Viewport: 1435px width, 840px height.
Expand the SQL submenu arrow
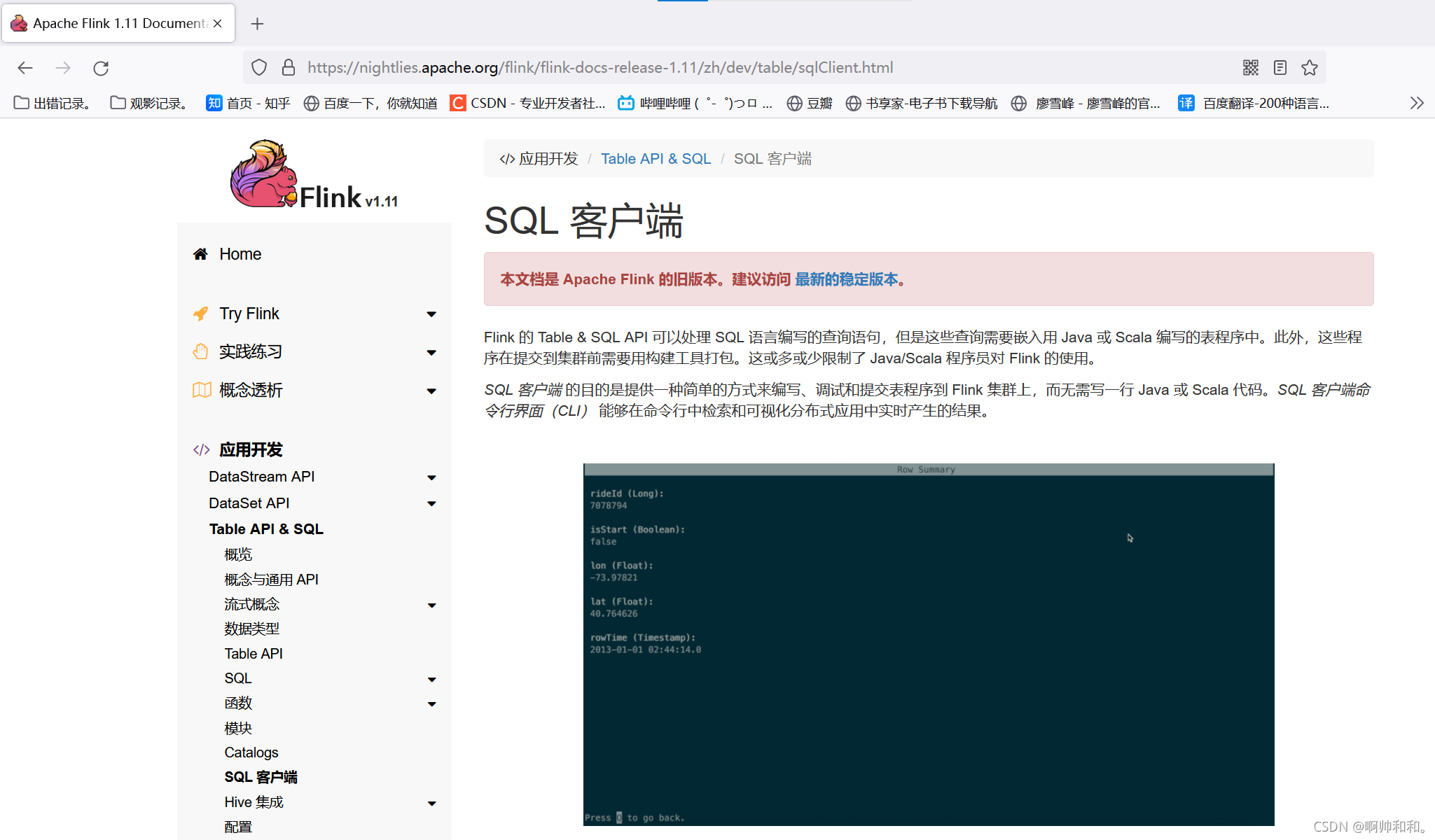[431, 680]
